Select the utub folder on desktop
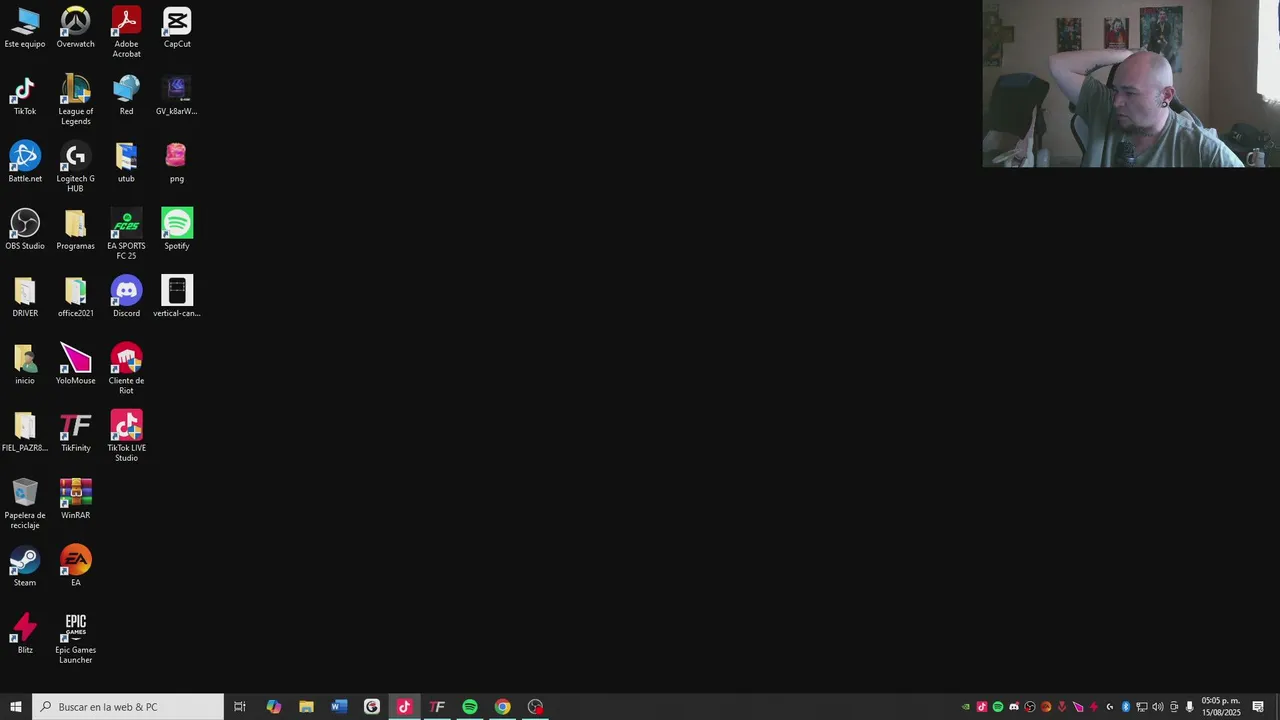Viewport: 1280px width, 720px height. coord(126,163)
